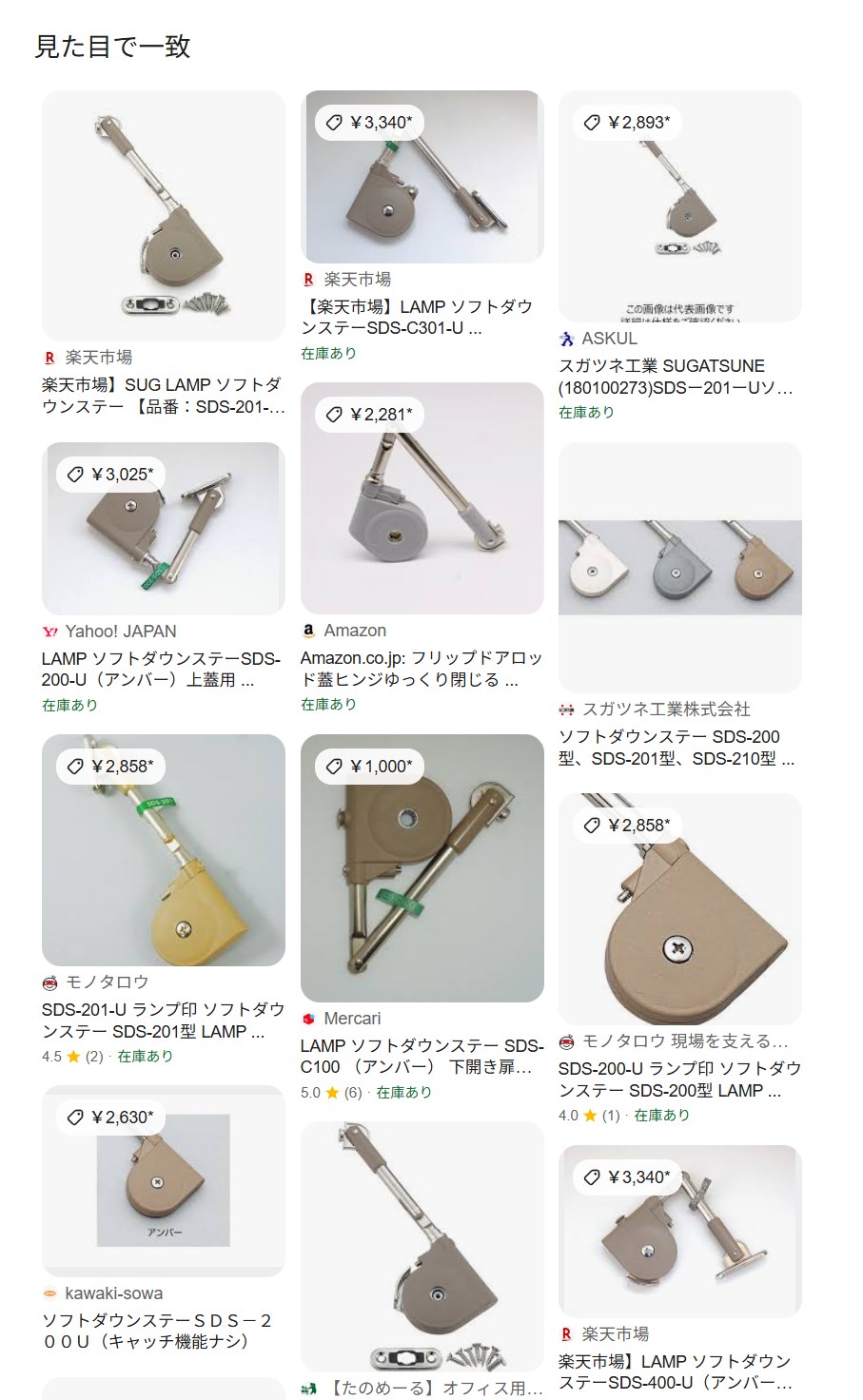
Task: Click the ¥2,893 price tag on ASKUL result
Action: 627,122
